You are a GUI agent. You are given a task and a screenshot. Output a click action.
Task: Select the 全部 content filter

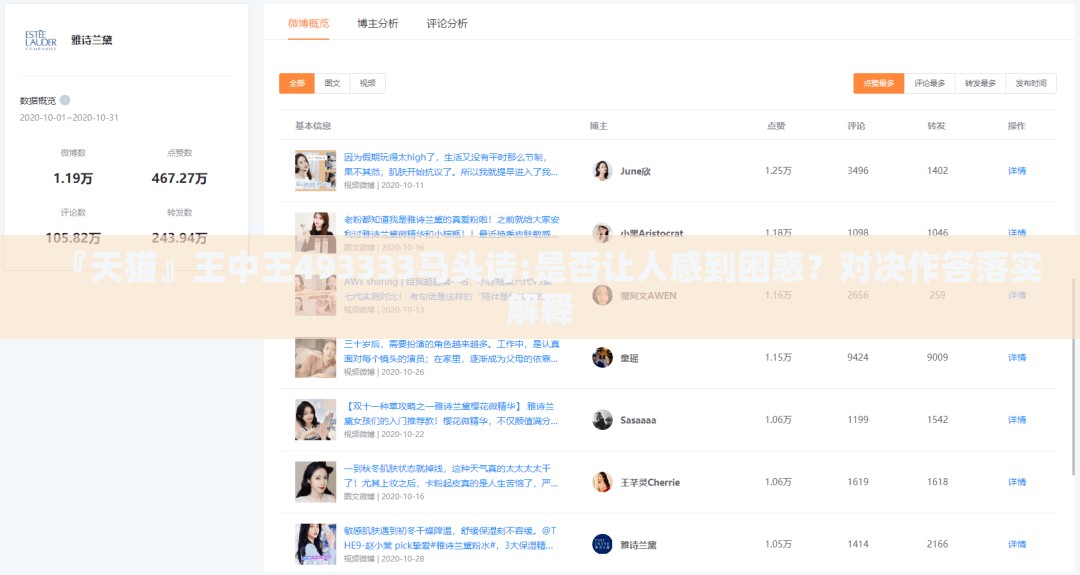[297, 83]
